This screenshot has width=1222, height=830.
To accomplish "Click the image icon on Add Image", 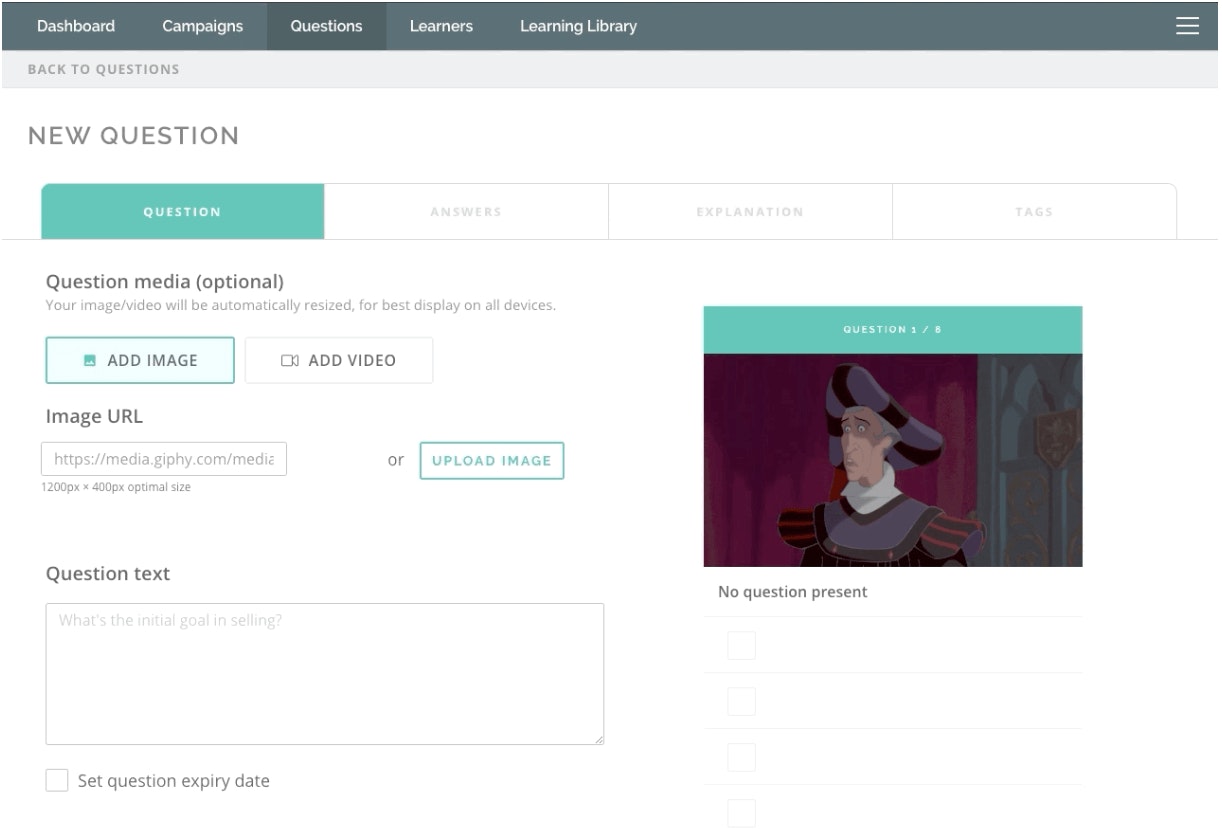I will pos(90,361).
